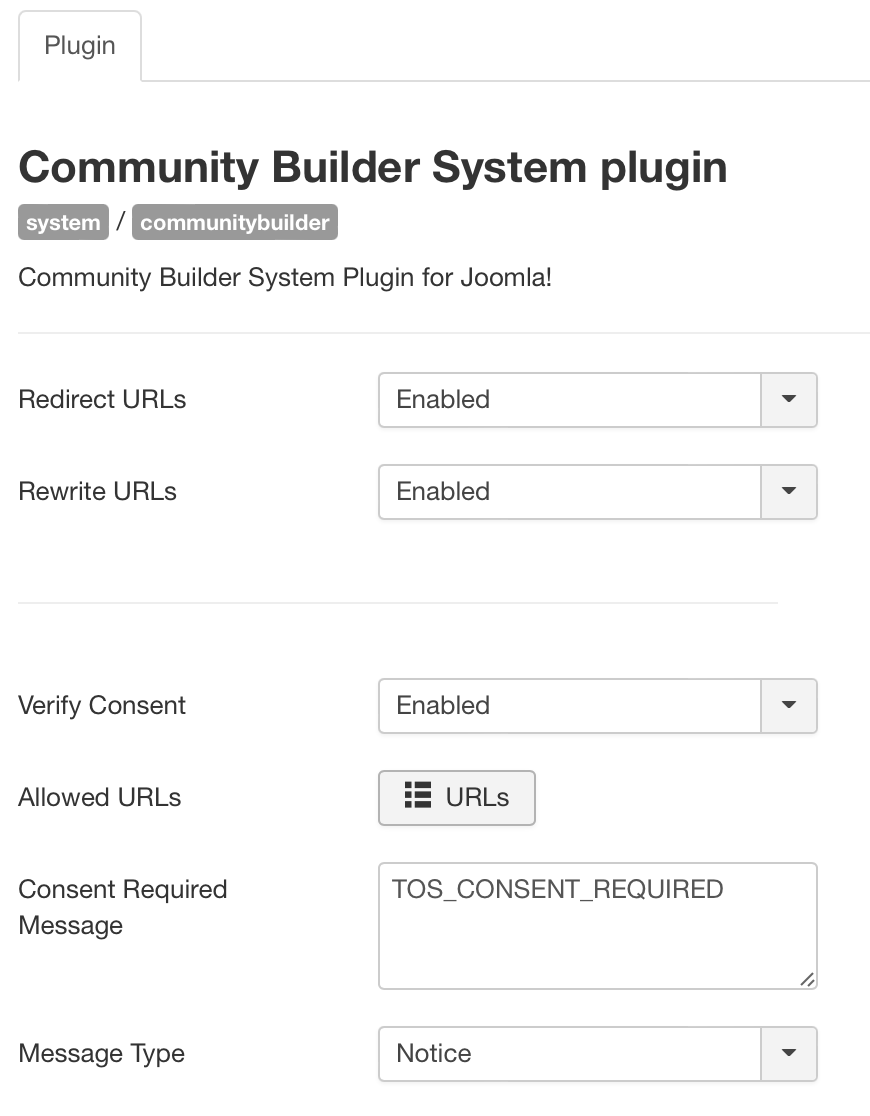
Task: Click the Message Type field label
Action: click(x=102, y=1053)
